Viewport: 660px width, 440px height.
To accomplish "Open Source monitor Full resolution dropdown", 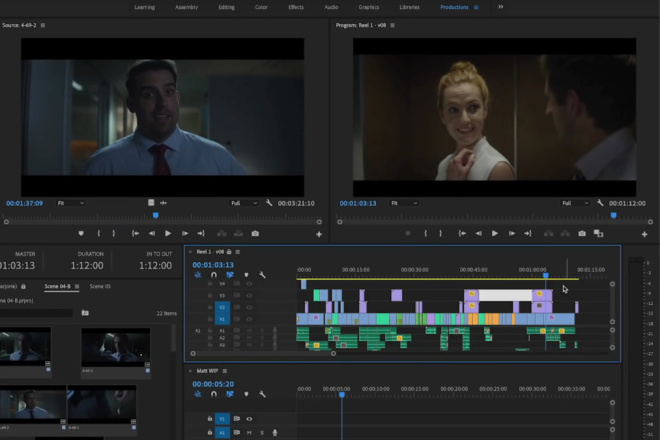I will pyautogui.click(x=244, y=203).
